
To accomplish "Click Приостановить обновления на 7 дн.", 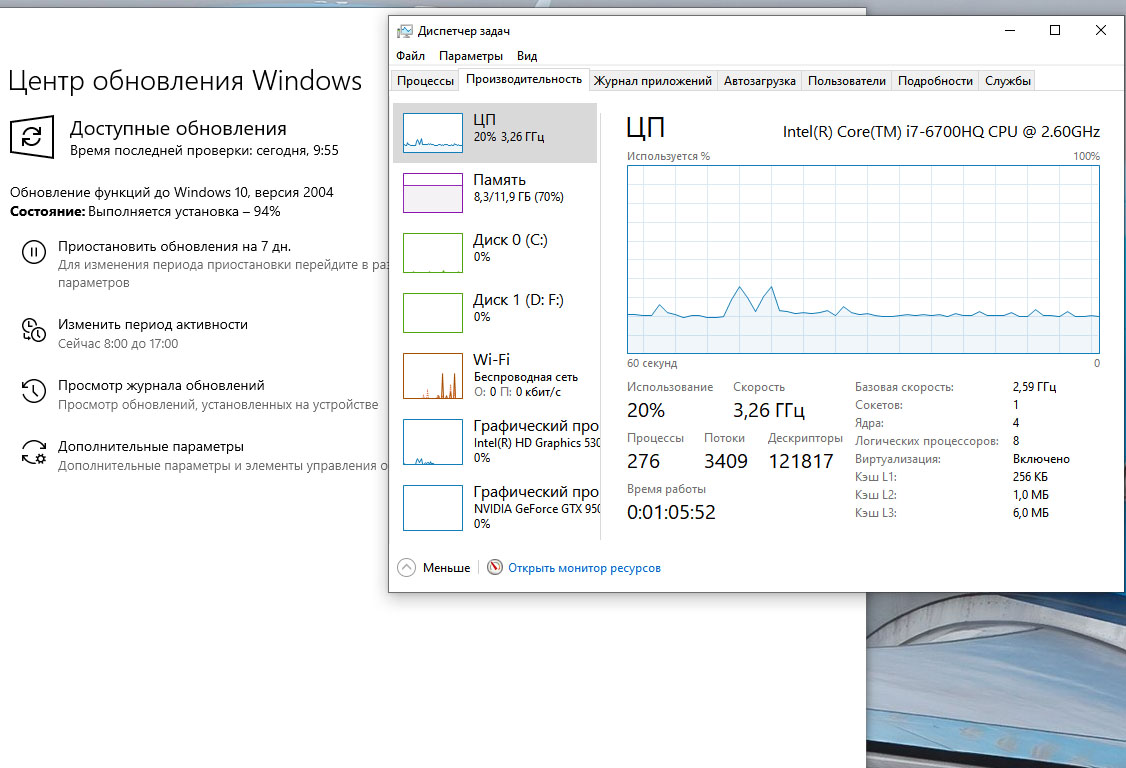I will tap(175, 246).
